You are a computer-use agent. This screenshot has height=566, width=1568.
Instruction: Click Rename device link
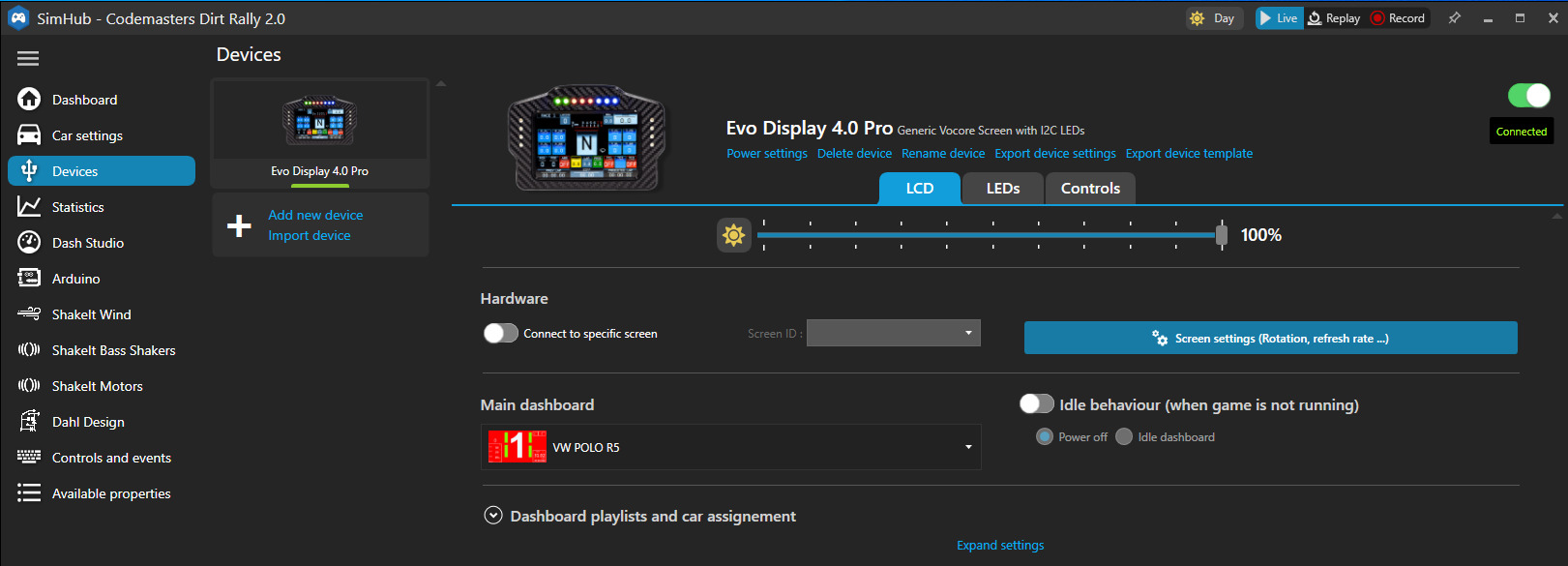pyautogui.click(x=943, y=153)
